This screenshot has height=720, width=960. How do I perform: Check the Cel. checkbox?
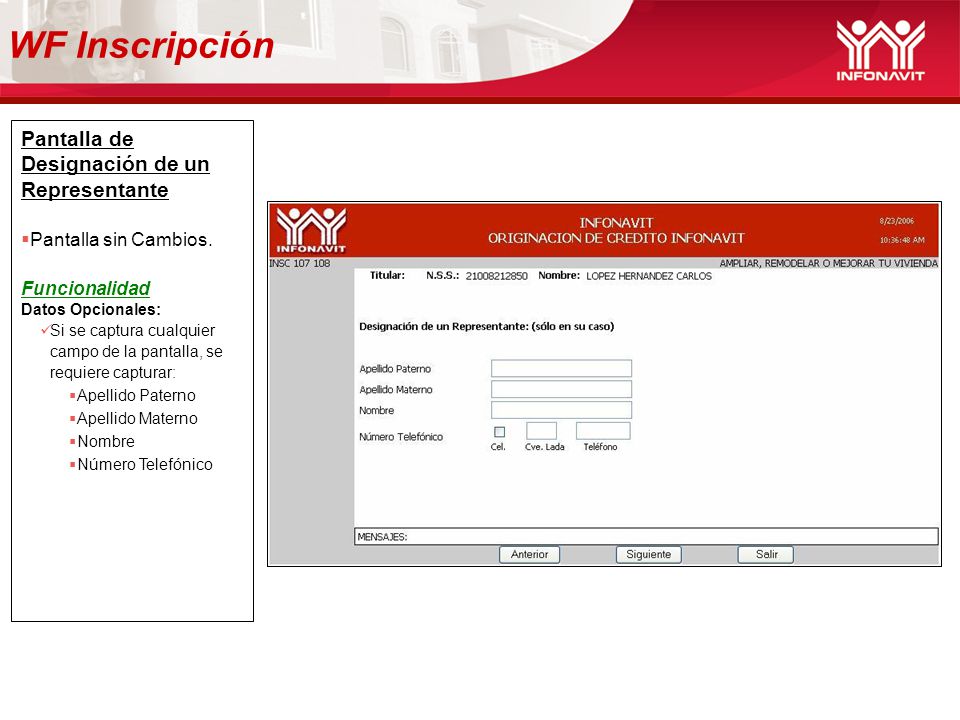click(x=500, y=432)
